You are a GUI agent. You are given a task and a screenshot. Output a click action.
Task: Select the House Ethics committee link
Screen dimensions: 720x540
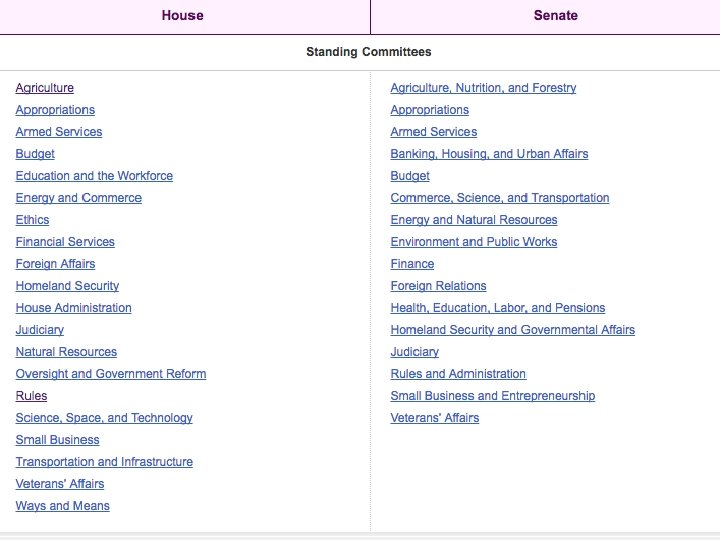tap(32, 220)
